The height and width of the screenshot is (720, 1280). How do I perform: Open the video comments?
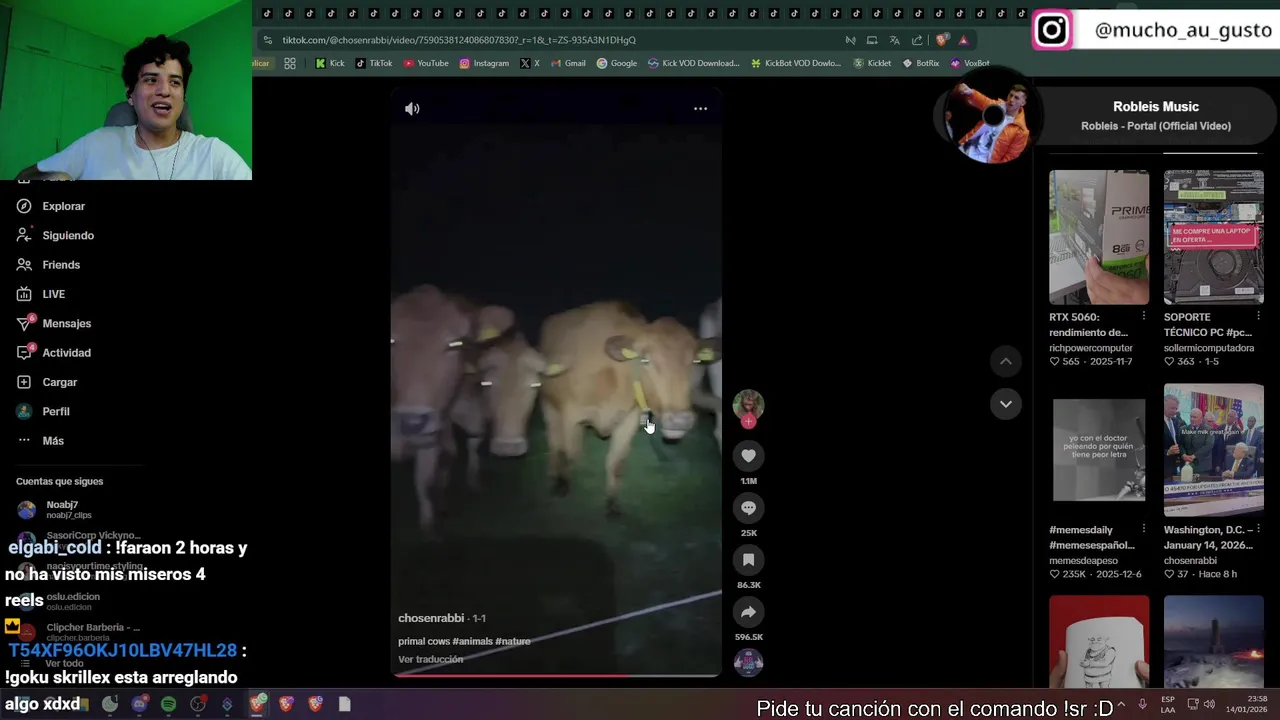tap(748, 508)
